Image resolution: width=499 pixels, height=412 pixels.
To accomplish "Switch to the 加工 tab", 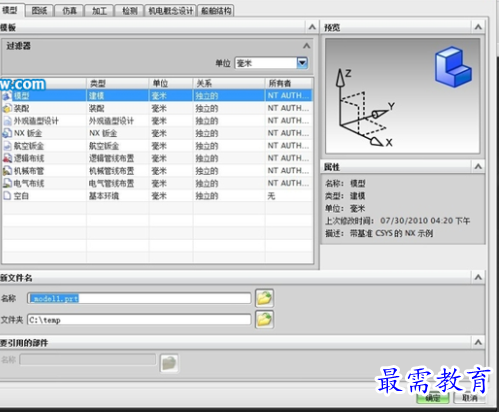I will (x=99, y=11).
